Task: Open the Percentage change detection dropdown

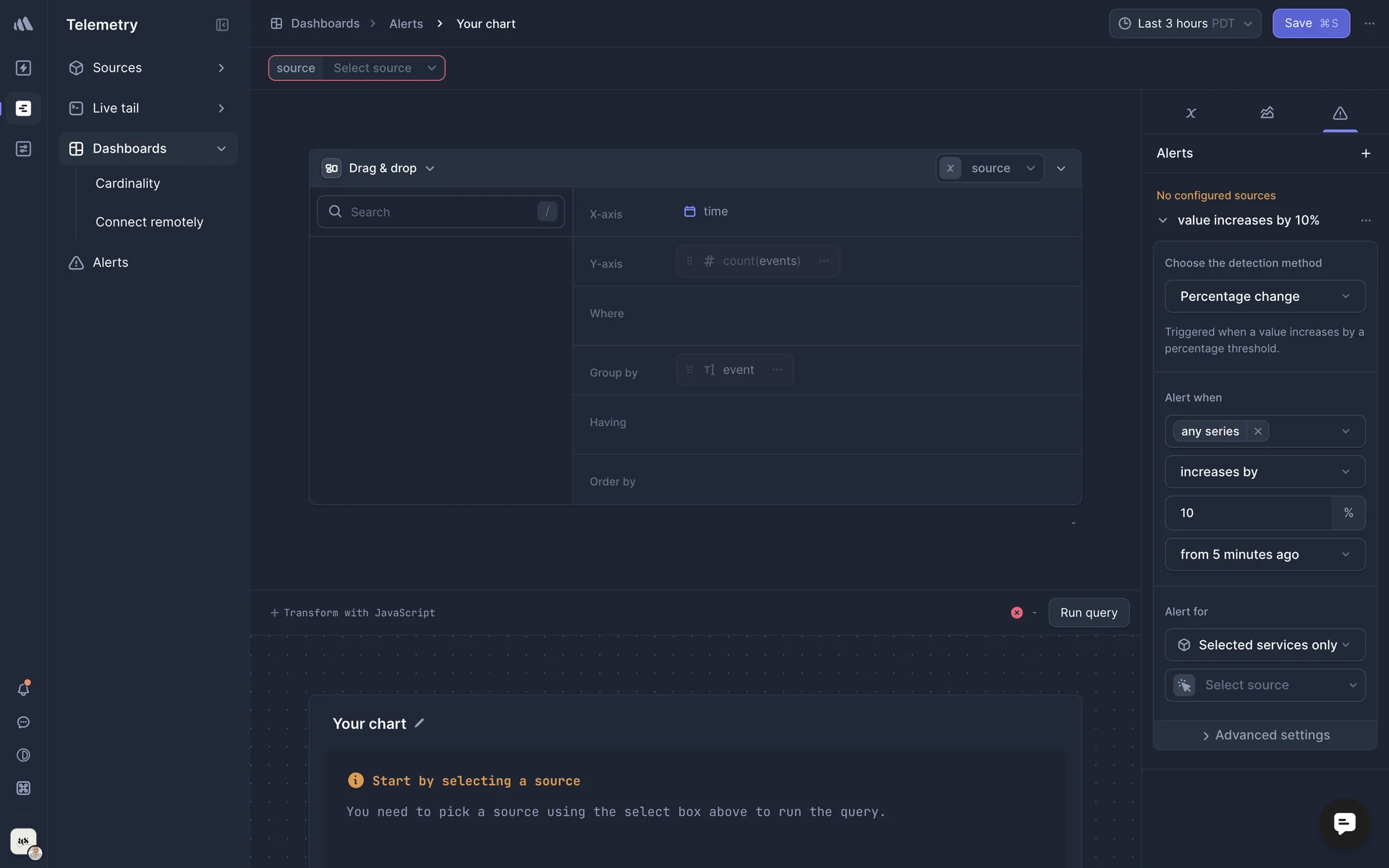Action: pos(1265,297)
